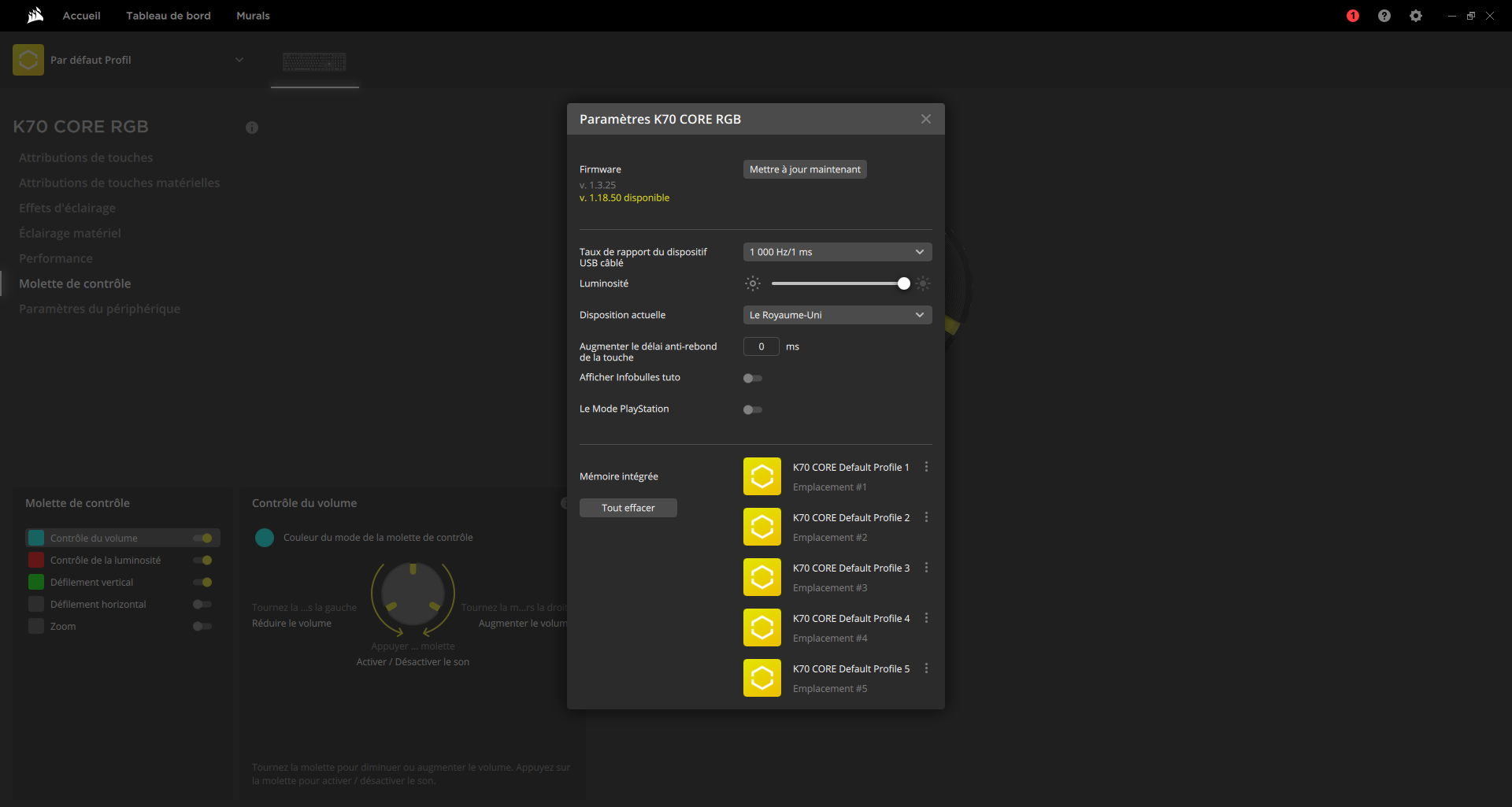Image resolution: width=1512 pixels, height=807 pixels.
Task: Click the K70 CORE Default Profile 3 icon
Action: coord(762,577)
